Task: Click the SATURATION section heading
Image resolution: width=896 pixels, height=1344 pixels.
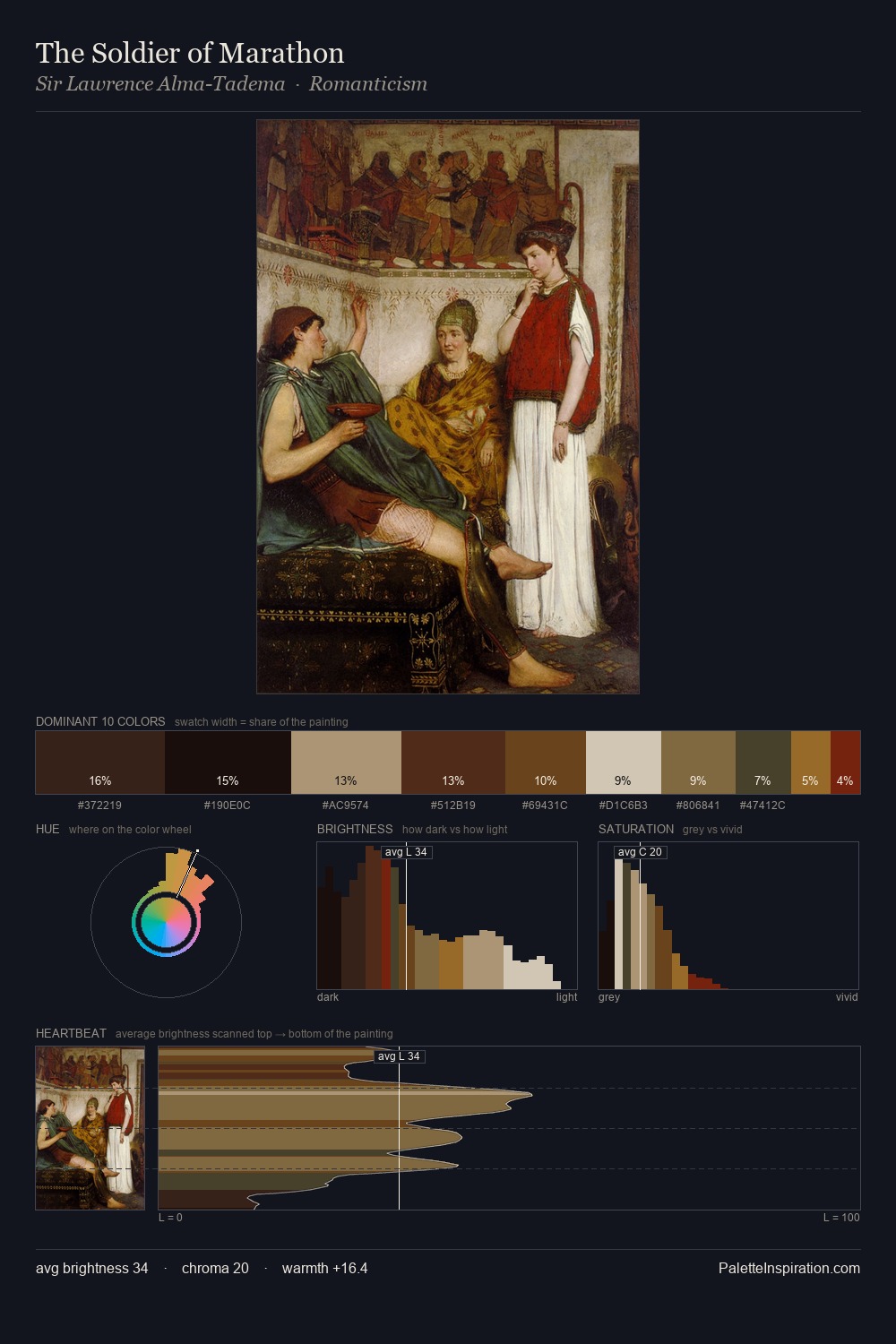Action: click(636, 829)
